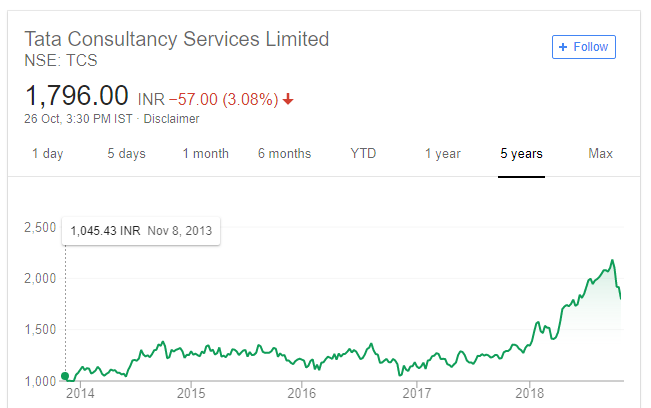The image size is (651, 408).
Task: Open the 6 months tab
Action: (284, 154)
